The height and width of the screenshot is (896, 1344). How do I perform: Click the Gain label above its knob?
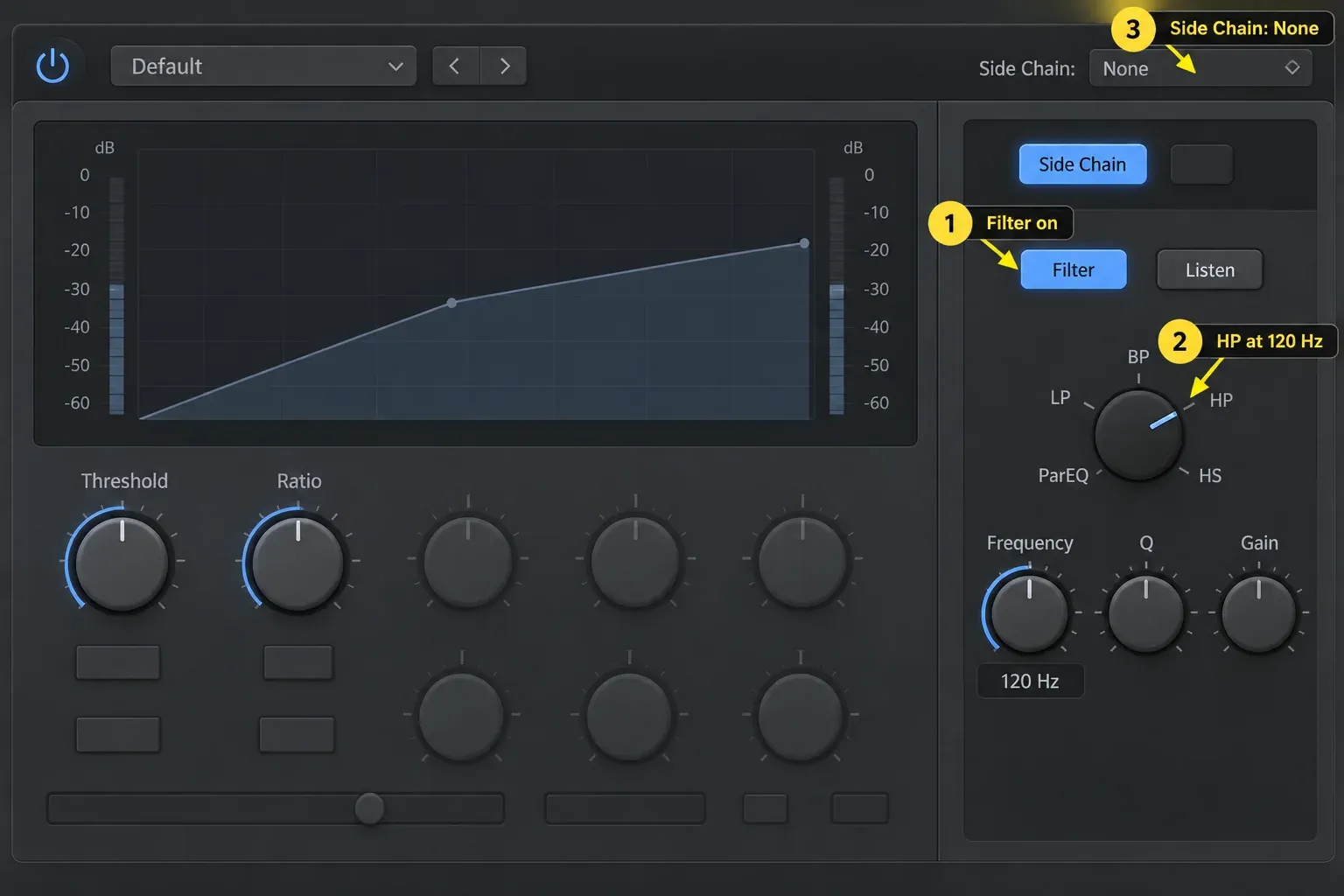click(1259, 543)
